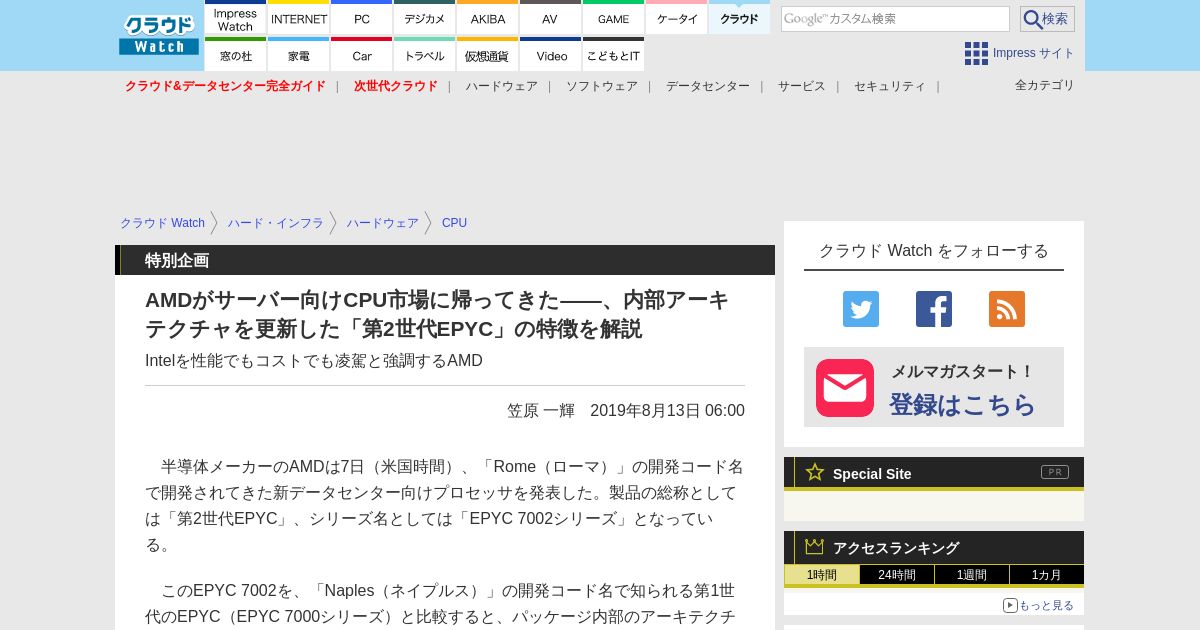Open the PC site tab

(362, 18)
